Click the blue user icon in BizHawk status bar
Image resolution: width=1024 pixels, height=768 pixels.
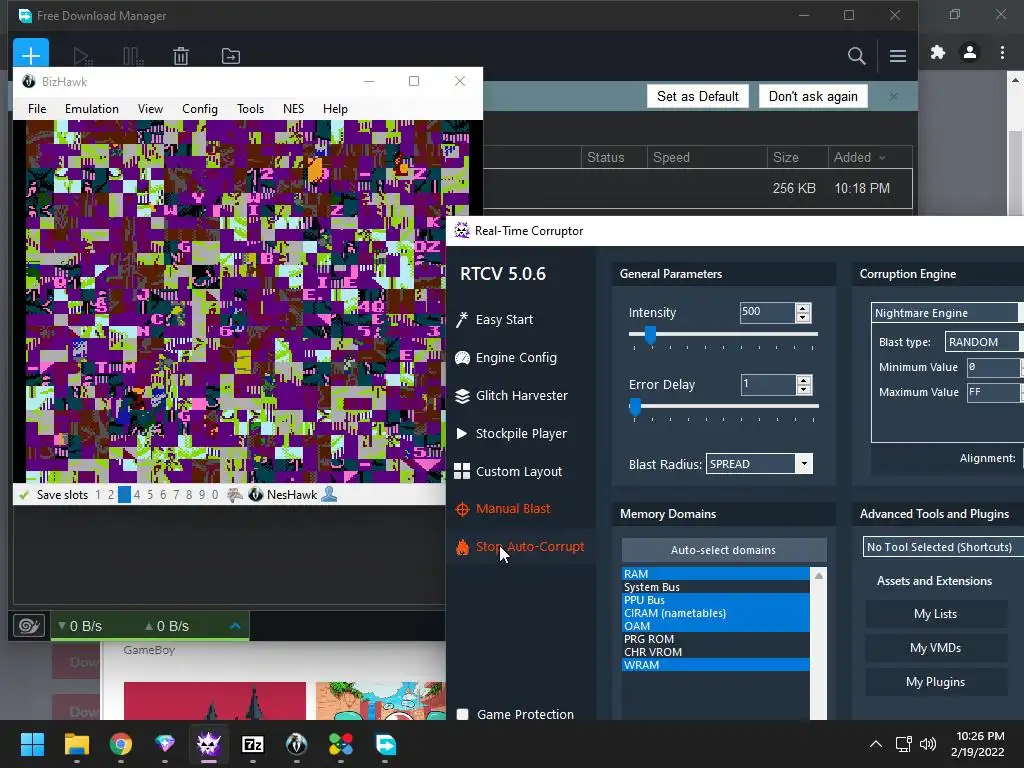click(329, 494)
